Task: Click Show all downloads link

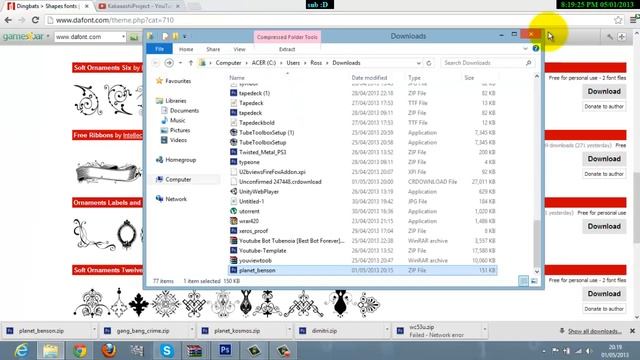Action: click(594, 331)
